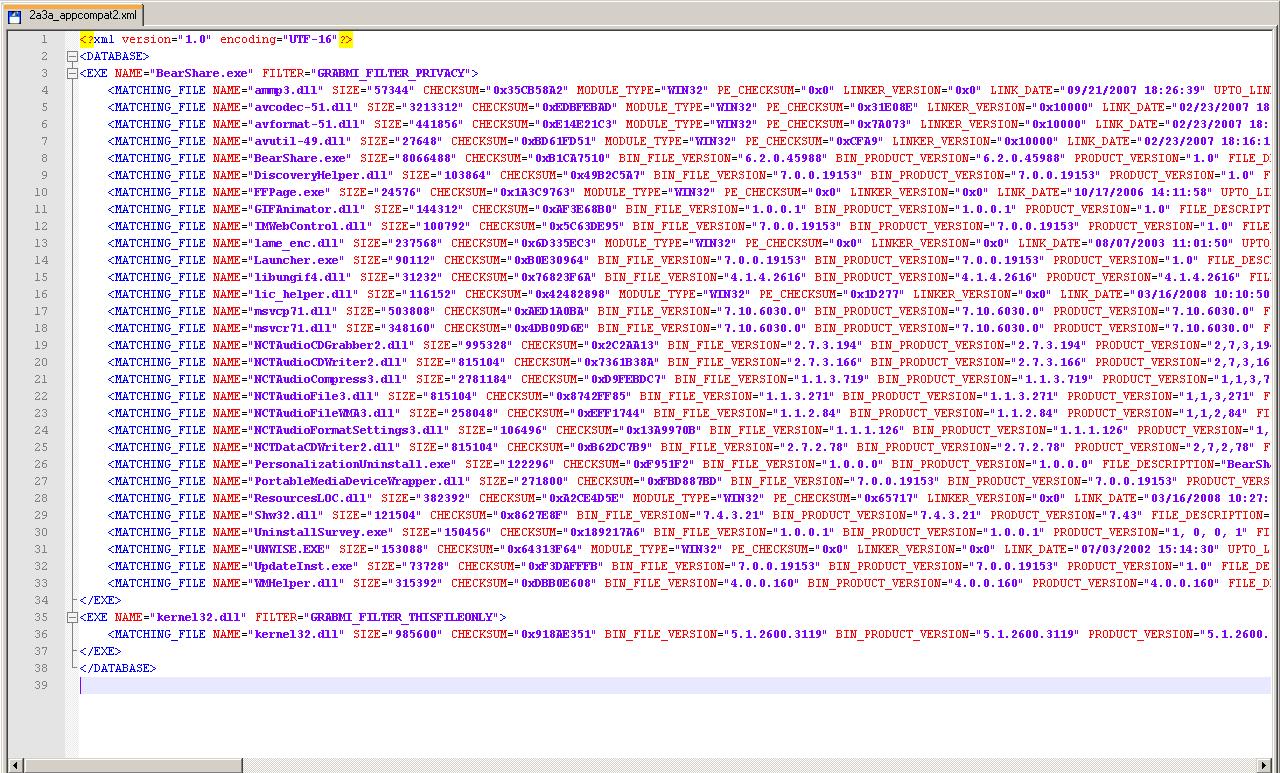Viewport: 1280px width, 773px height.
Task: Click the save-state disk icon on the tab
Action: (x=15, y=16)
